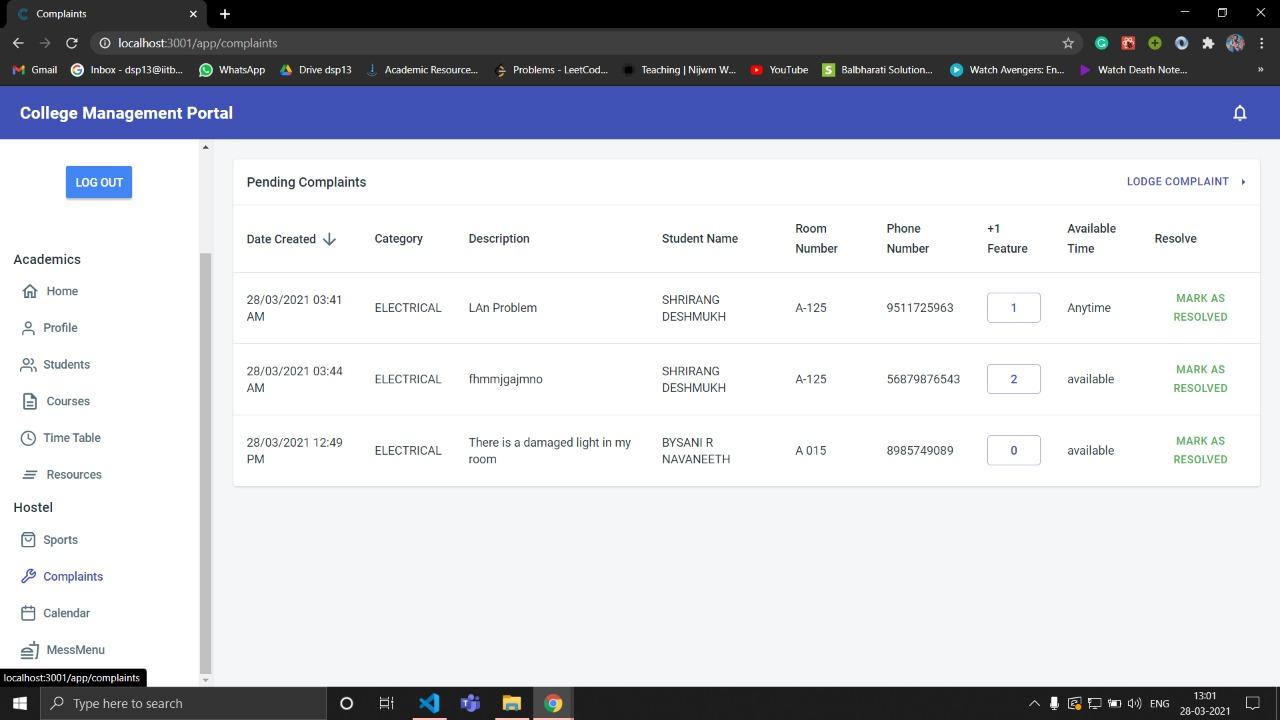Click the volume speaker tray icon
Viewport: 1280px width, 720px height.
tap(1134, 703)
